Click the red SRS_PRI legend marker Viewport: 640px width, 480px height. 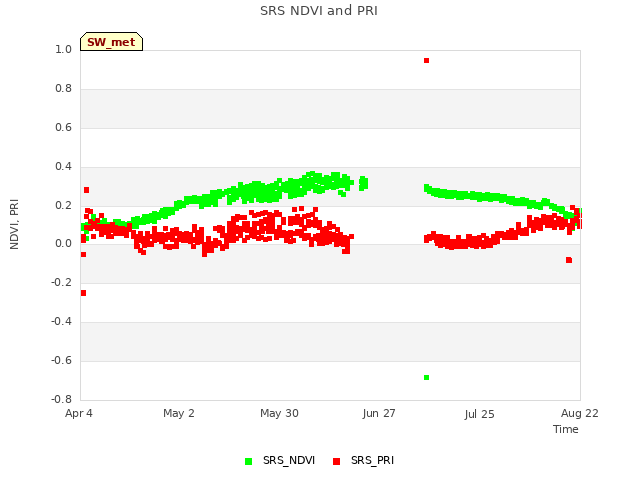[336, 462]
